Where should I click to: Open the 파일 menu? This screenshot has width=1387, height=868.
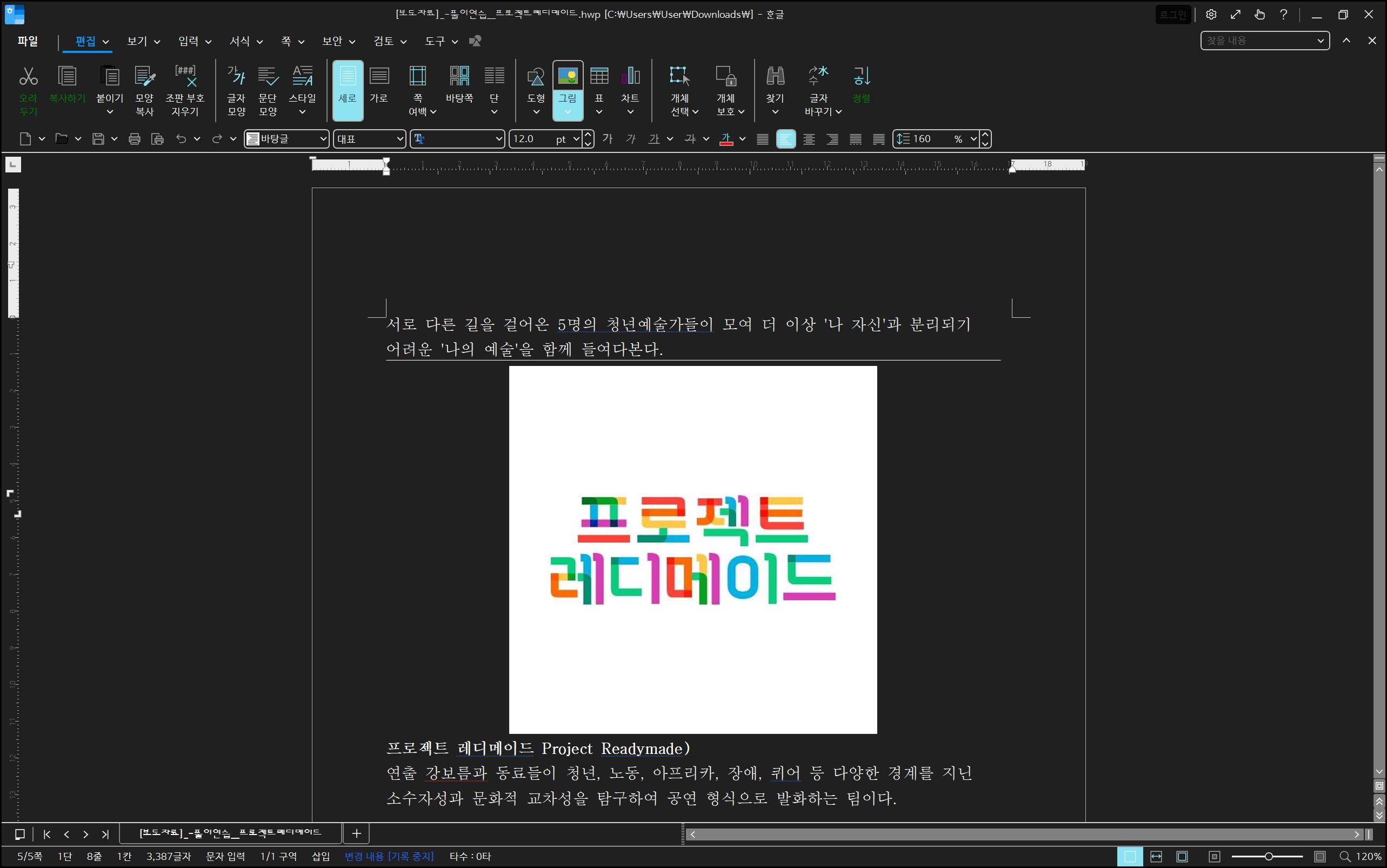(28, 41)
